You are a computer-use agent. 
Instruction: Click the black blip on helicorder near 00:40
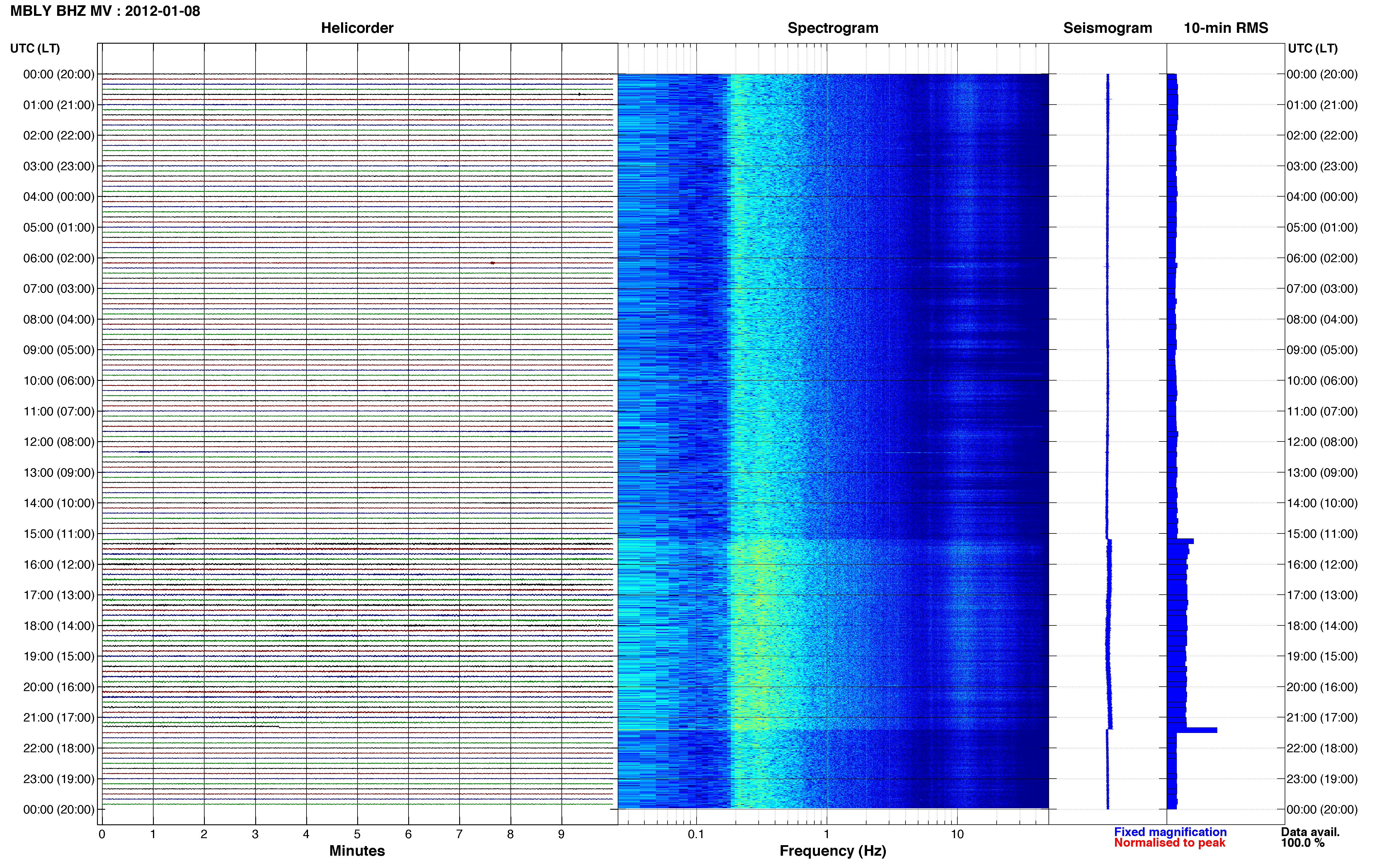pyautogui.click(x=579, y=94)
